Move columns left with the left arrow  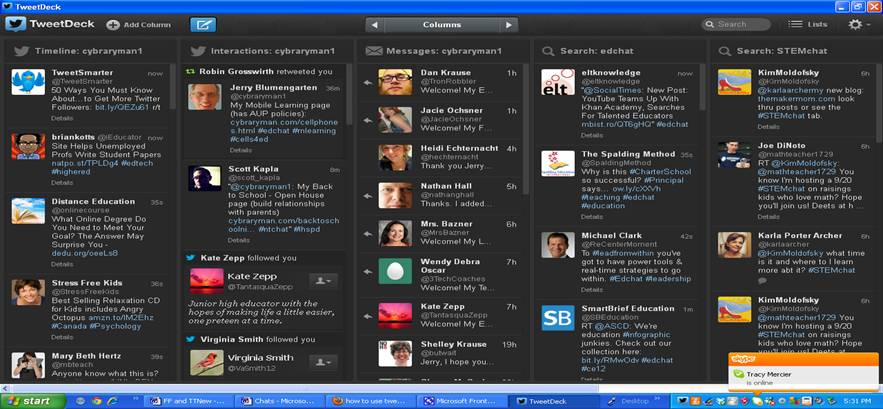[374, 25]
